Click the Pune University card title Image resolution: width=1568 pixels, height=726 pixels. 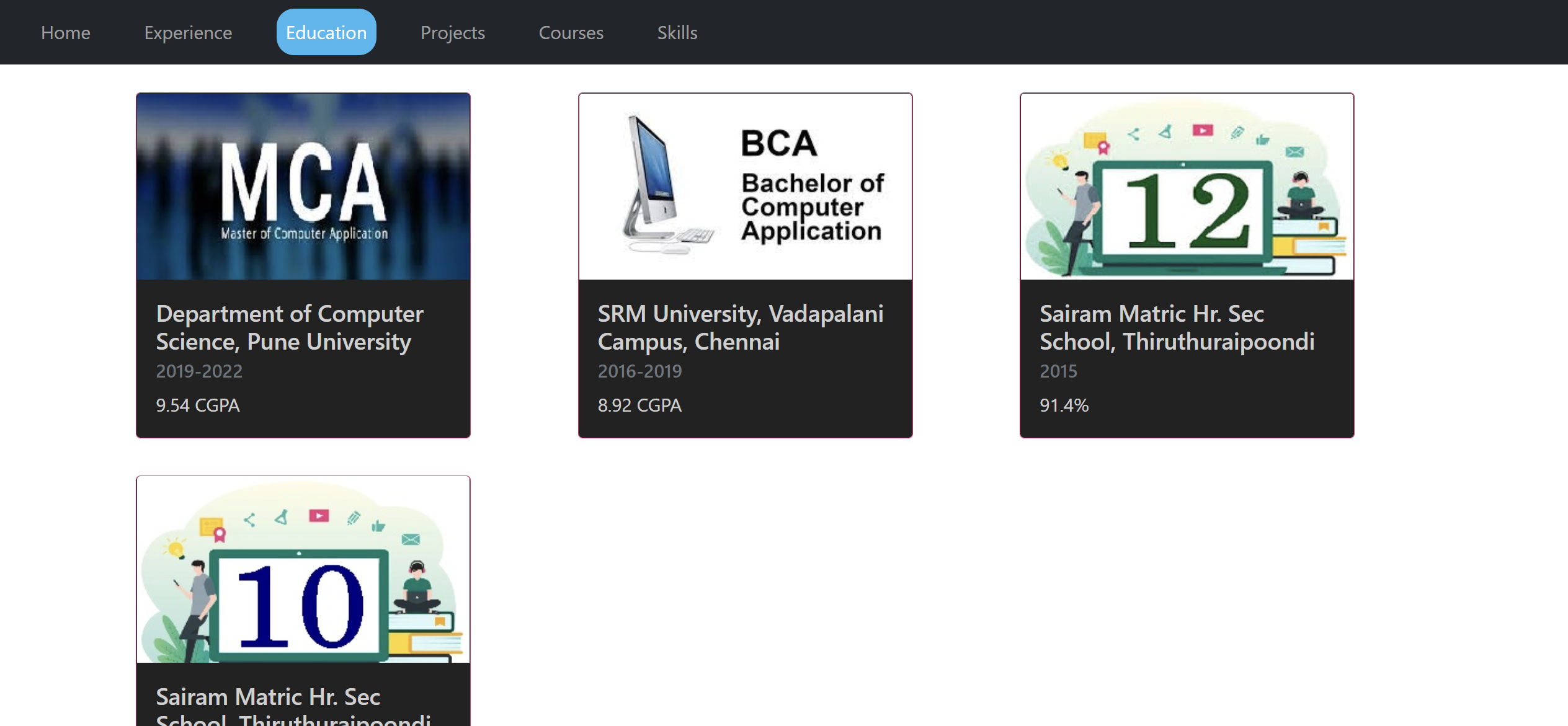click(x=290, y=327)
